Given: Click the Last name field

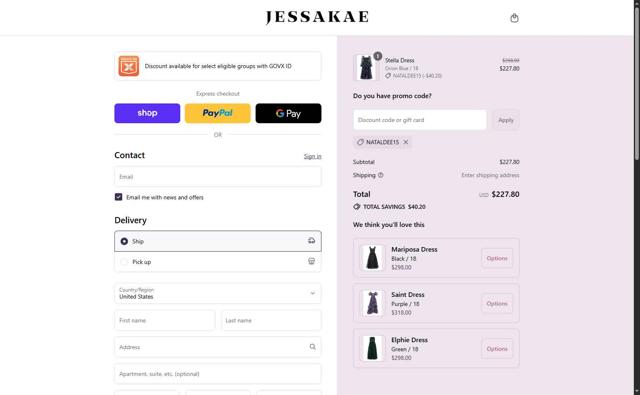Looking at the screenshot, I should point(271,320).
